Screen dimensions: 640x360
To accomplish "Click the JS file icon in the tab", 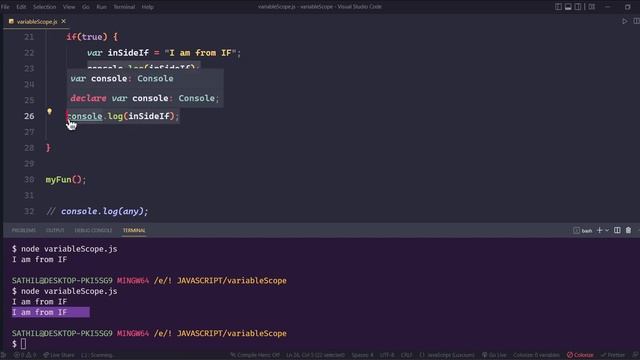I will [x=11, y=22].
